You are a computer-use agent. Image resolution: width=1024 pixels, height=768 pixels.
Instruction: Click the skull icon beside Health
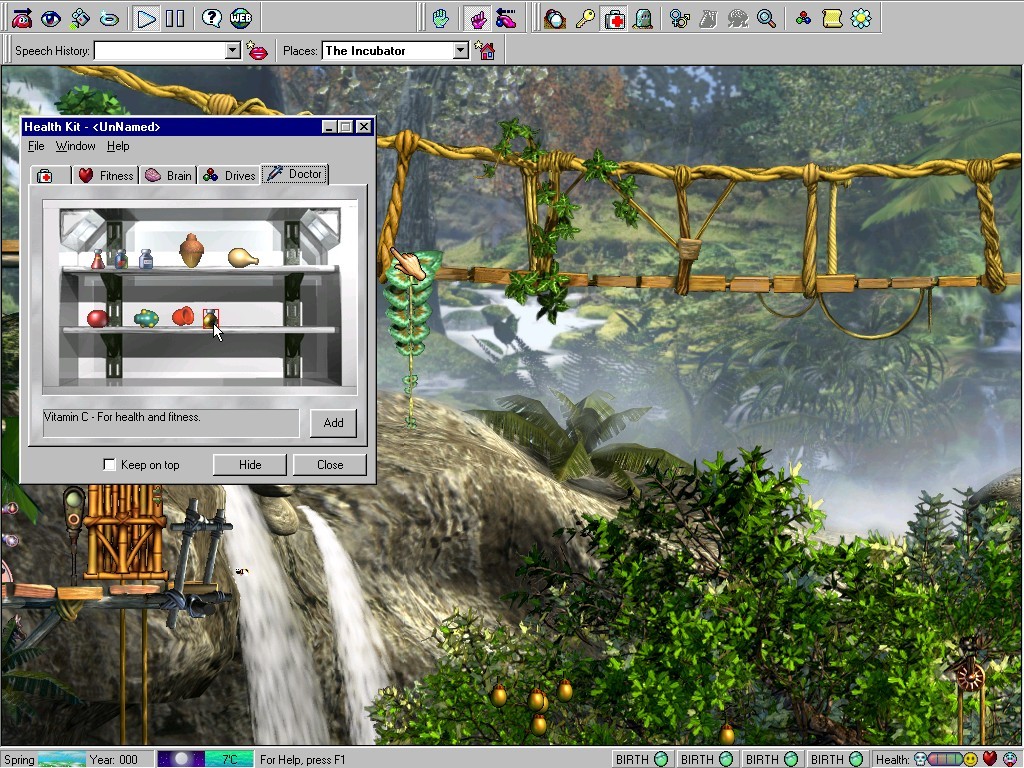[x=921, y=760]
